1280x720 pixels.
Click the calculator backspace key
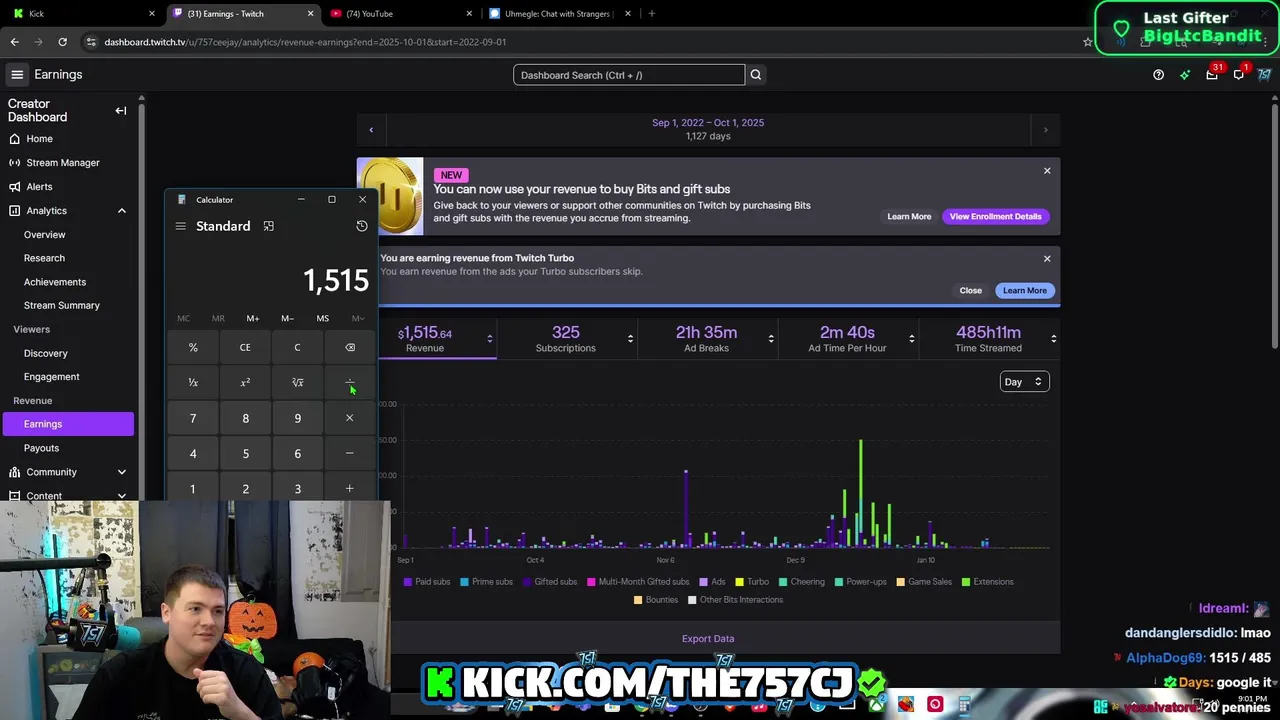point(350,347)
